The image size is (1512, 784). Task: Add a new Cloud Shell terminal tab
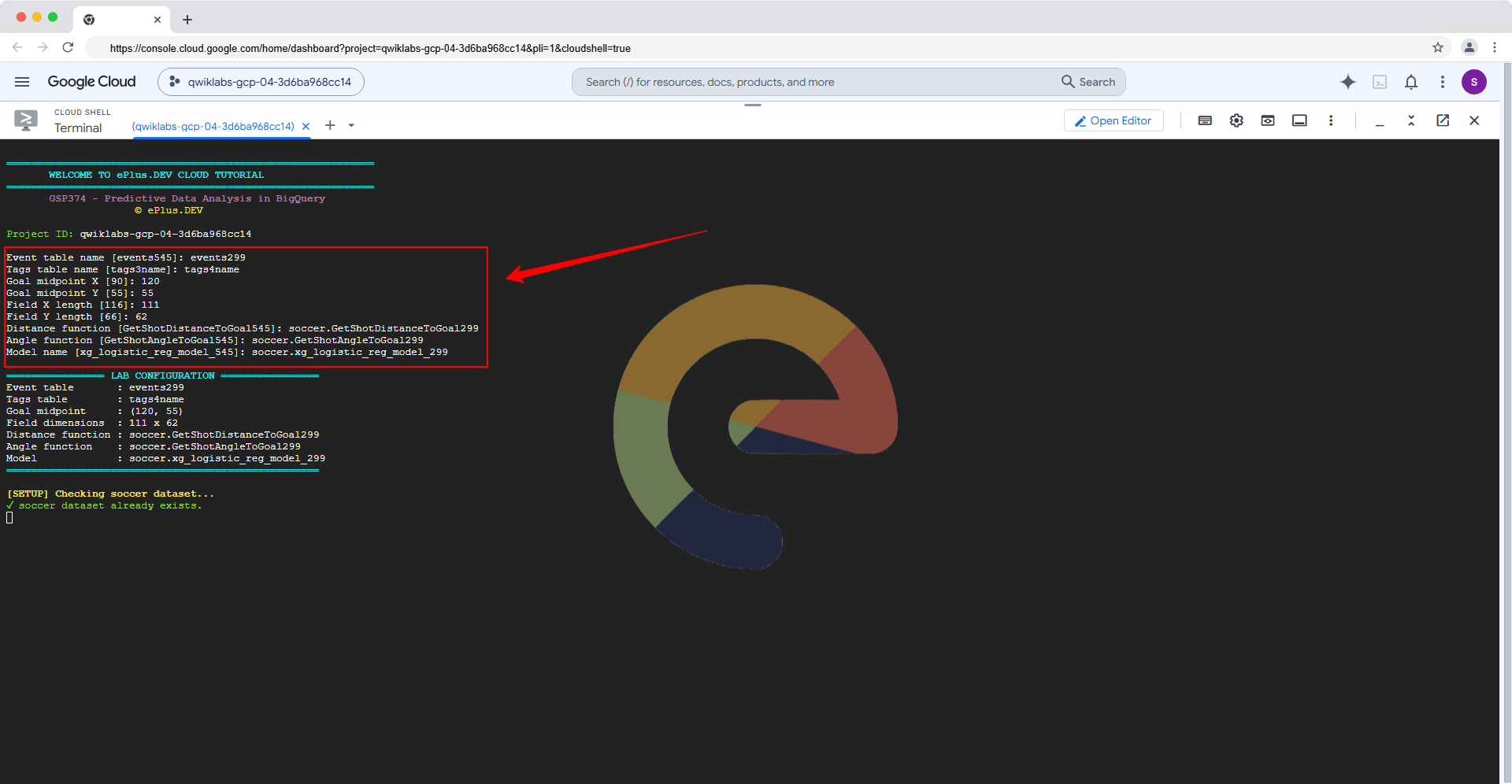[330, 126]
